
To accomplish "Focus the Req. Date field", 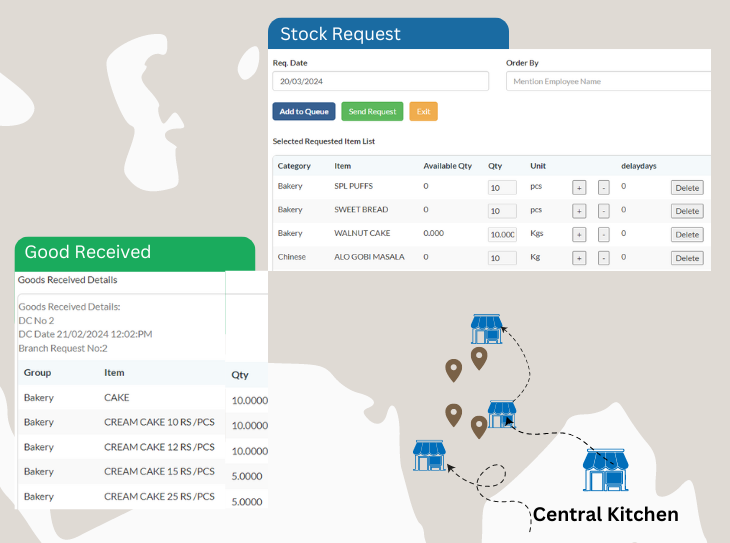I will coord(380,81).
